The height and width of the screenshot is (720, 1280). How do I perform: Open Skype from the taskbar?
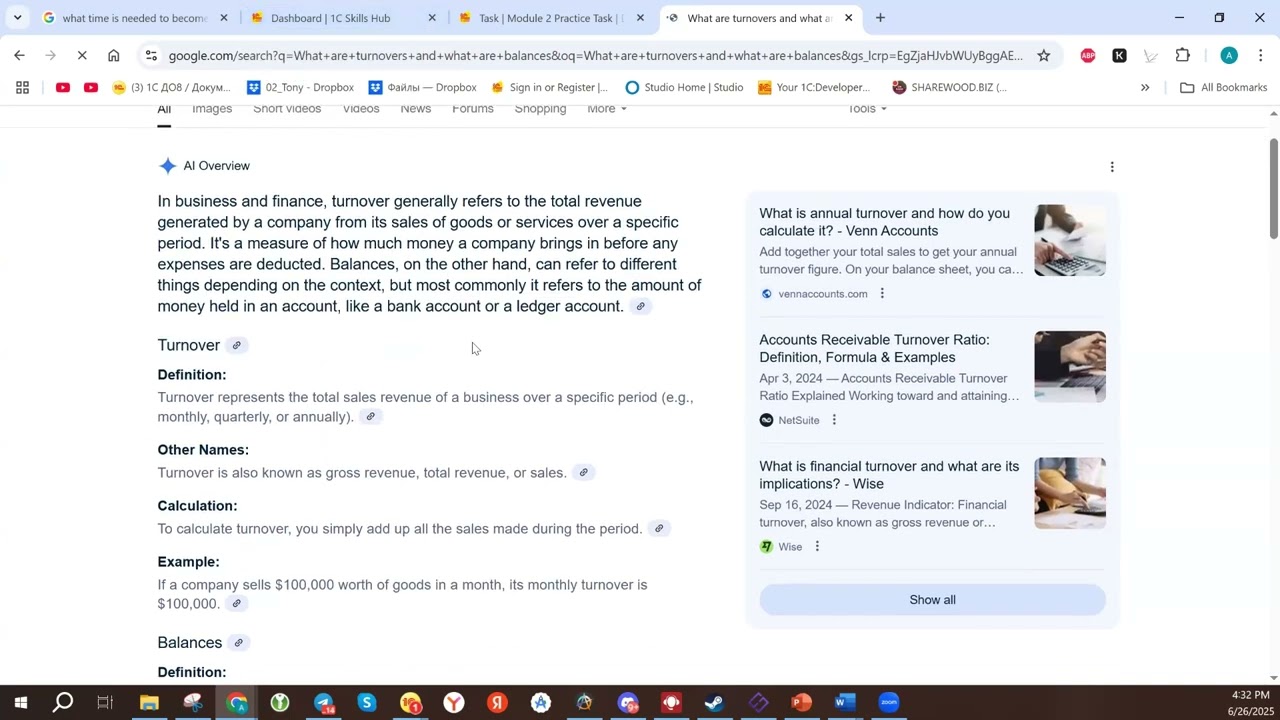(367, 702)
